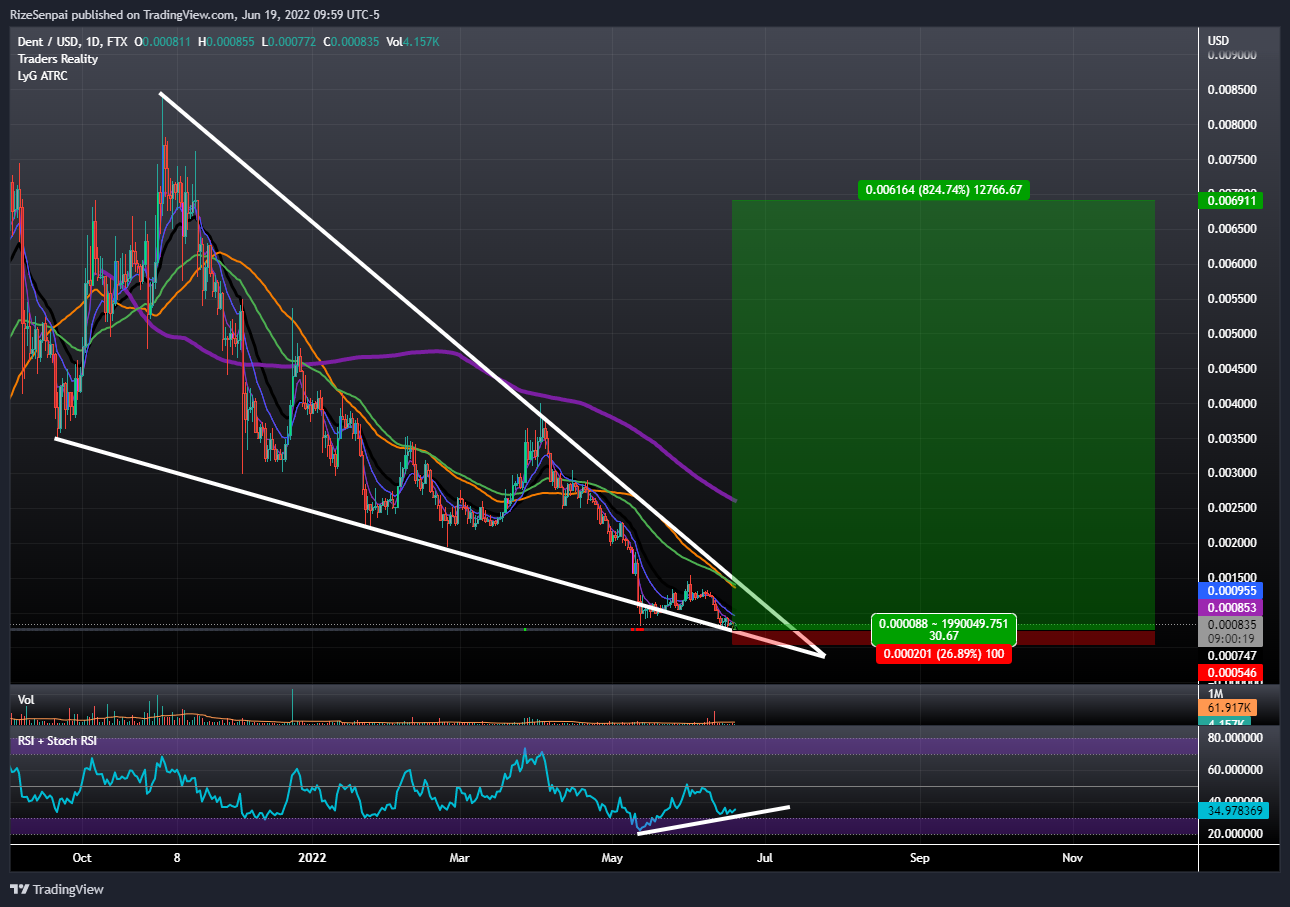The width and height of the screenshot is (1290, 907).
Task: Select the profit label 0.006164 (824.74%) 12766.67
Action: (944, 189)
